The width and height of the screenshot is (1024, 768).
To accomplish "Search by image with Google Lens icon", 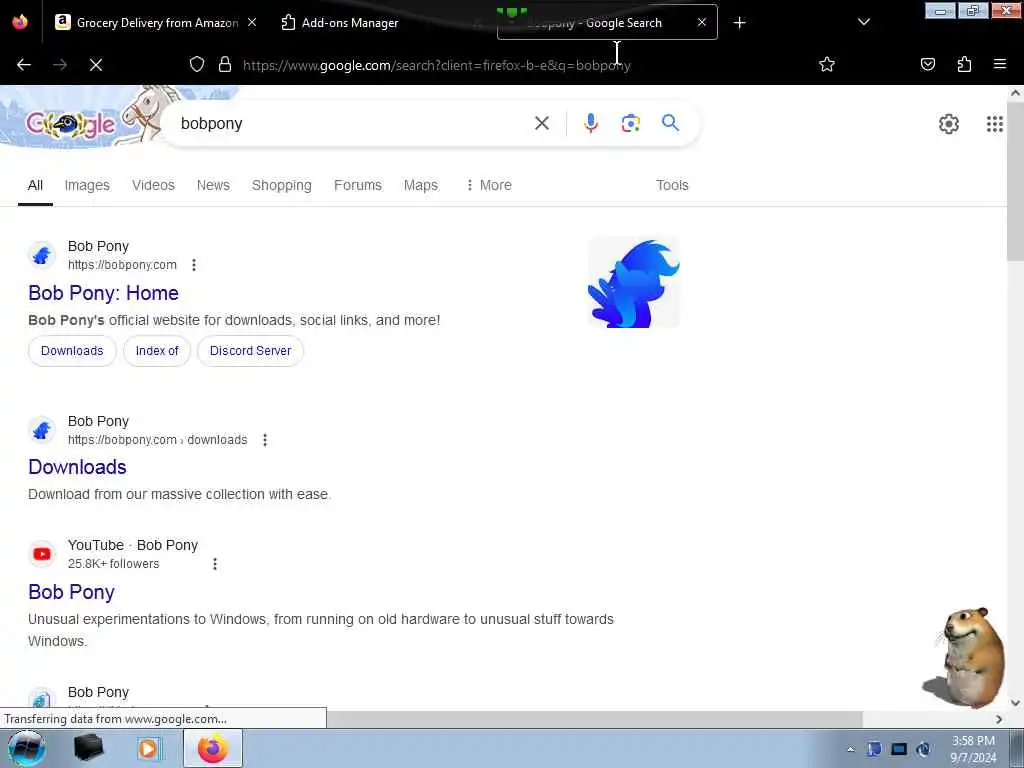I will pos(630,123).
